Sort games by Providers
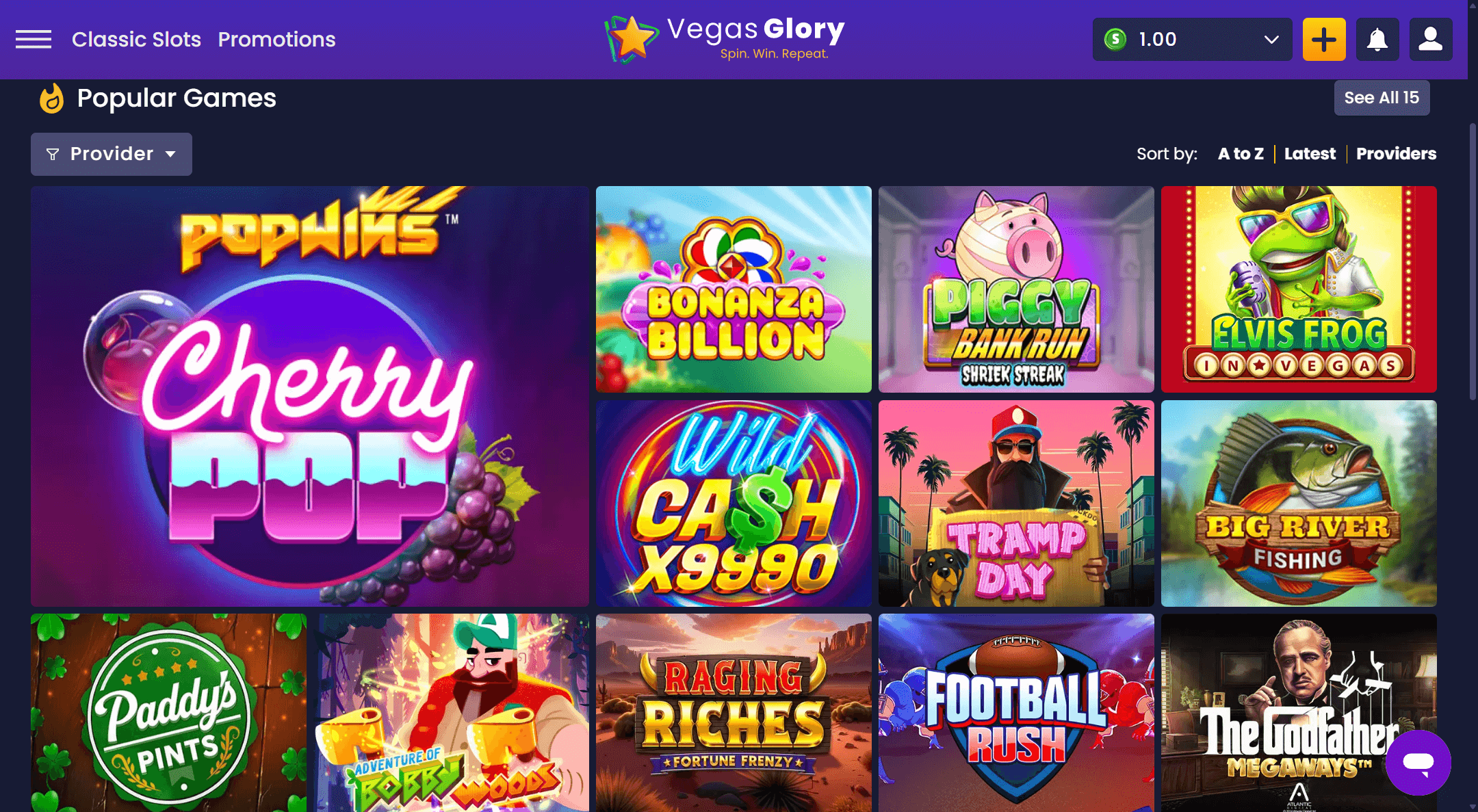 click(x=1397, y=154)
